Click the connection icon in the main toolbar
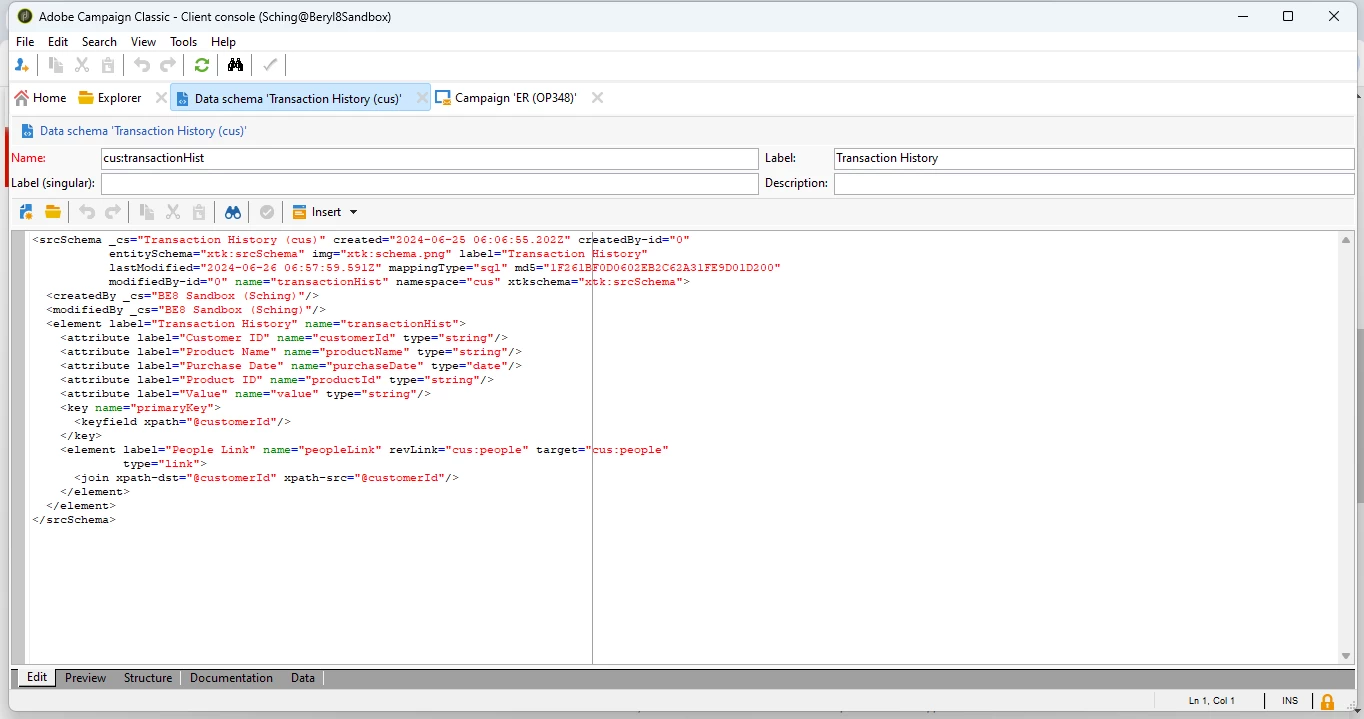This screenshot has height=719, width=1364. point(22,65)
